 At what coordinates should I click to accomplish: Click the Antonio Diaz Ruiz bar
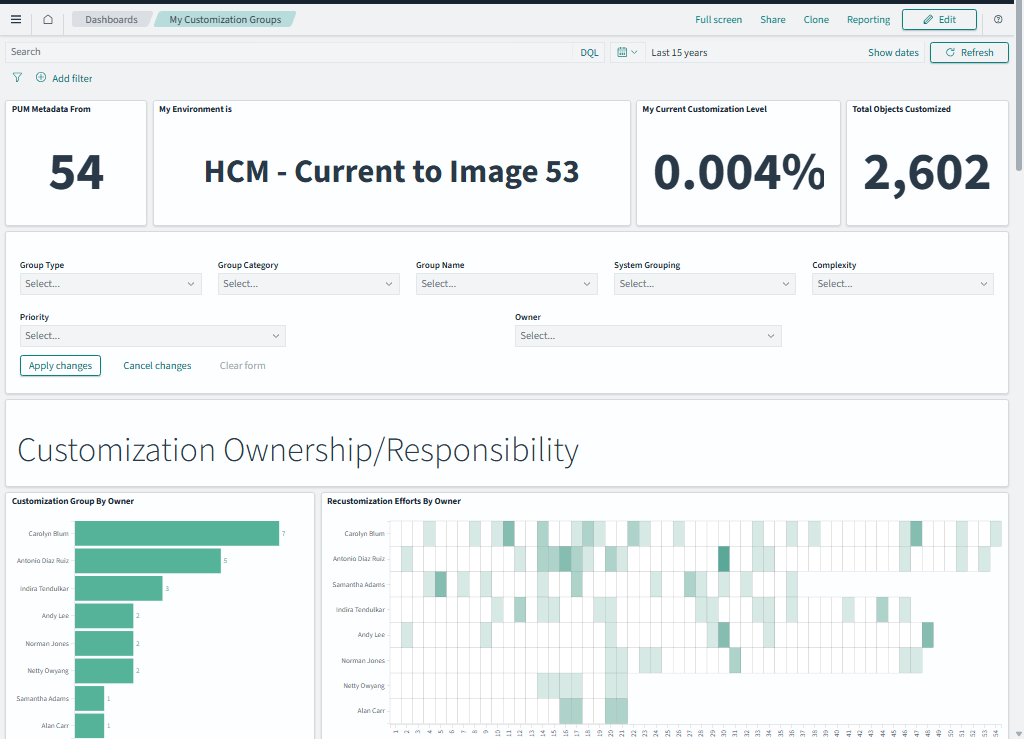point(148,561)
